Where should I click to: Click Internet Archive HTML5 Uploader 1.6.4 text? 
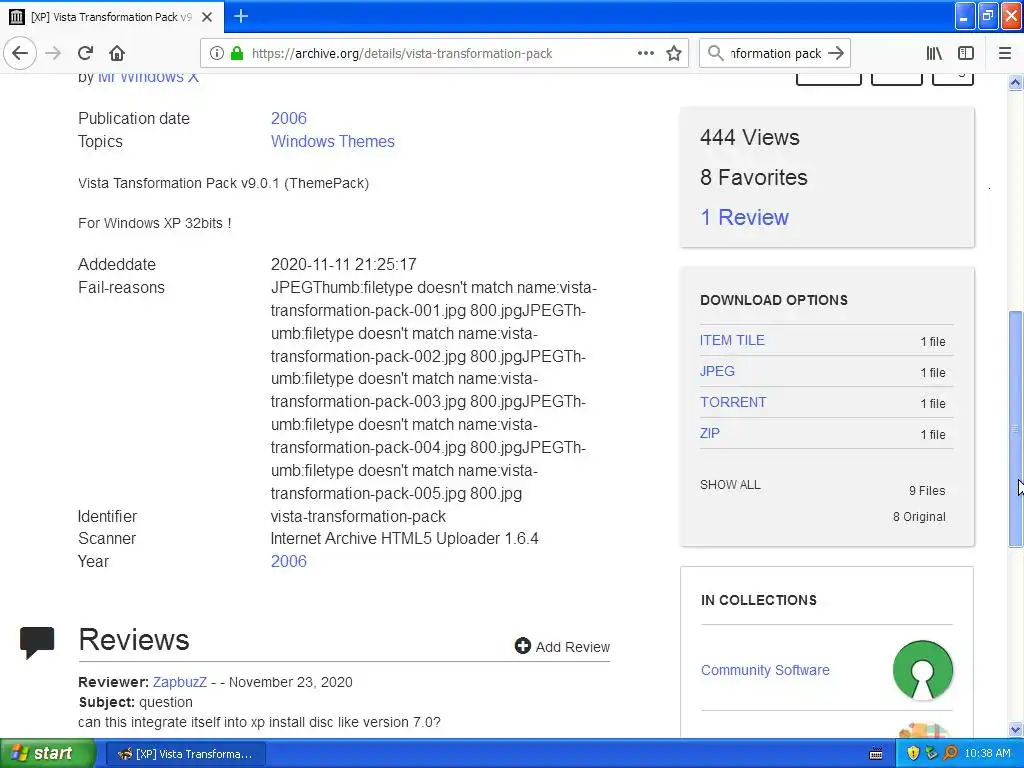coord(404,539)
